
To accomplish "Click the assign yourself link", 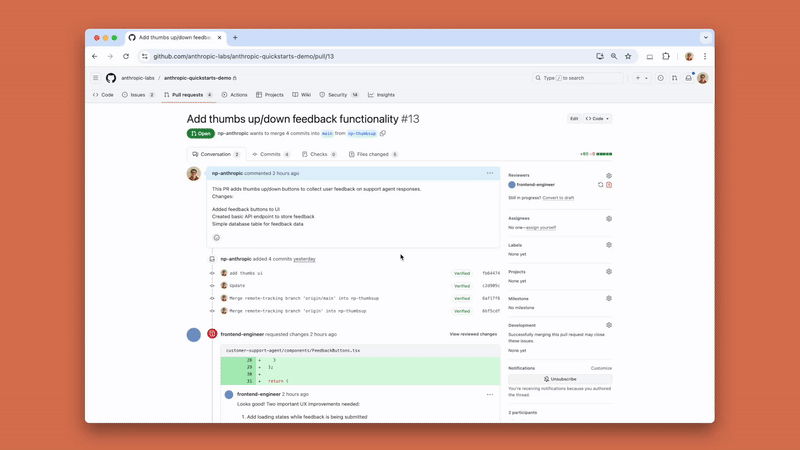I will point(540,228).
